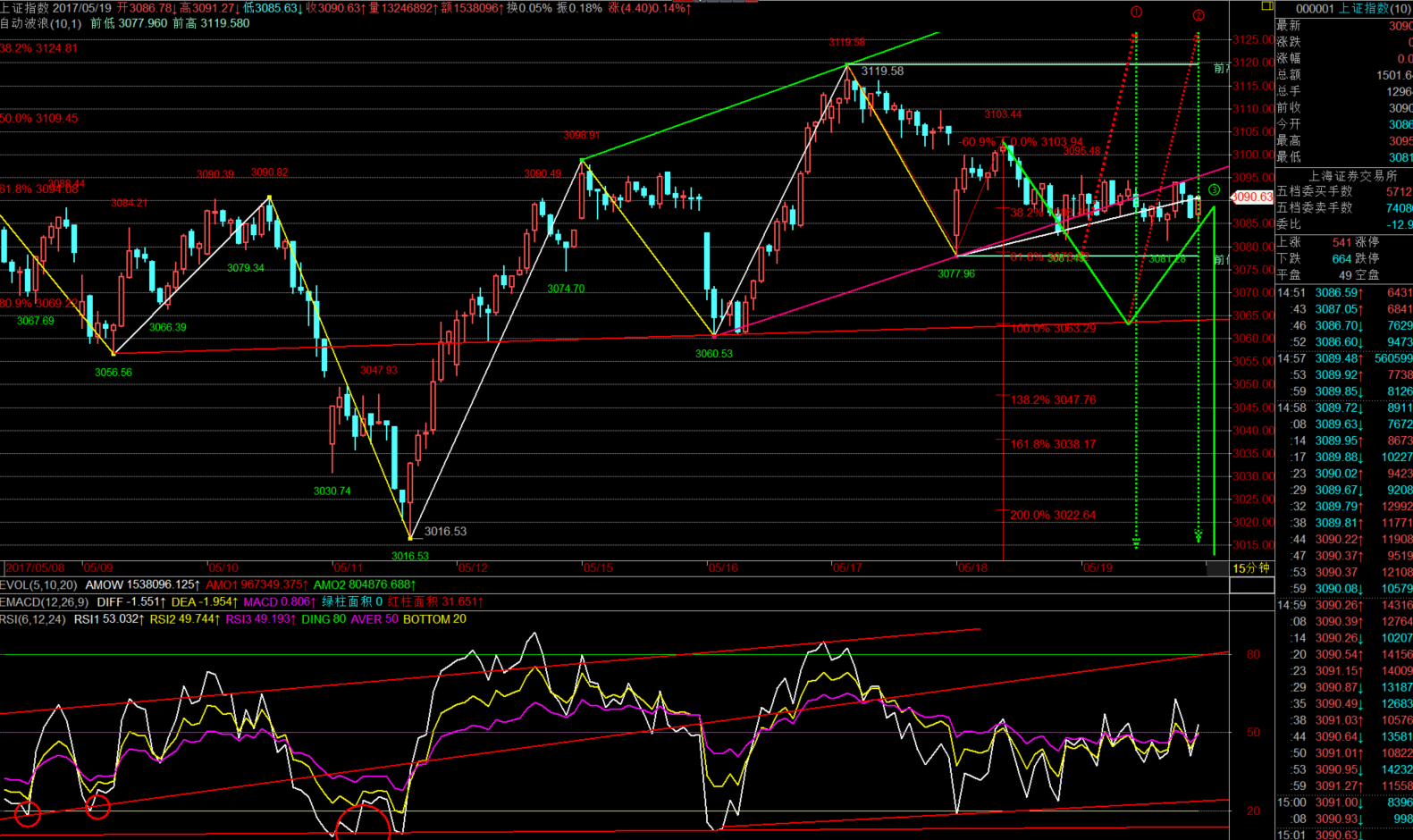The height and width of the screenshot is (840, 1413).
Task: Click the empty box below 15分钟
Action: coord(1251,584)
